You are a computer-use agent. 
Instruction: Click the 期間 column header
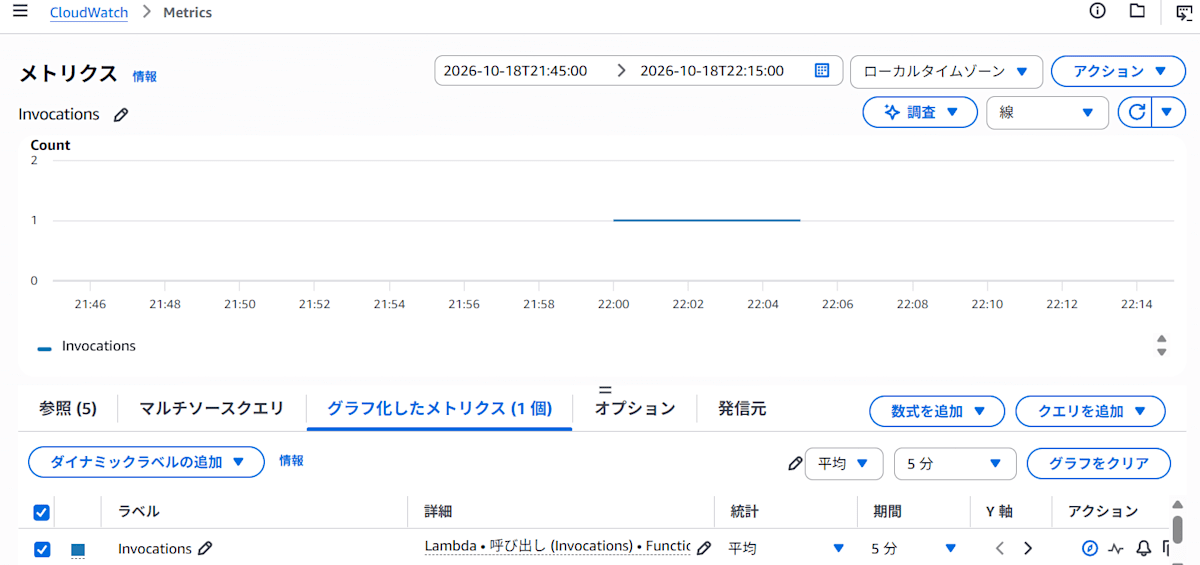point(887,511)
